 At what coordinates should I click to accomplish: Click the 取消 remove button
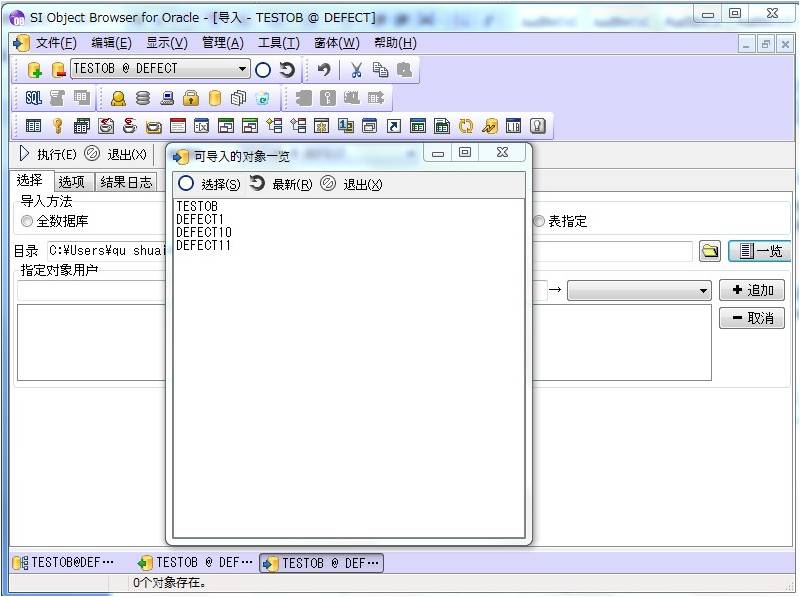point(752,318)
